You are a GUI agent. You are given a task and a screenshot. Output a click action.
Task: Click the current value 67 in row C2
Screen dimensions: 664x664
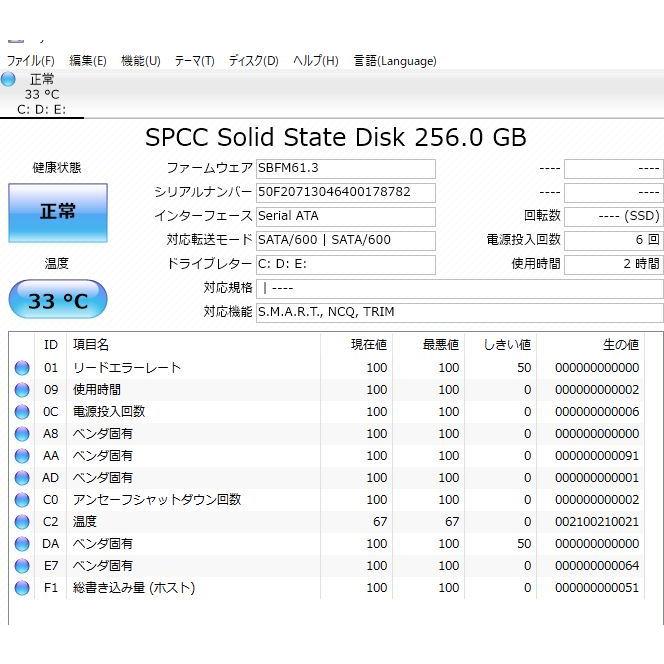click(x=380, y=522)
